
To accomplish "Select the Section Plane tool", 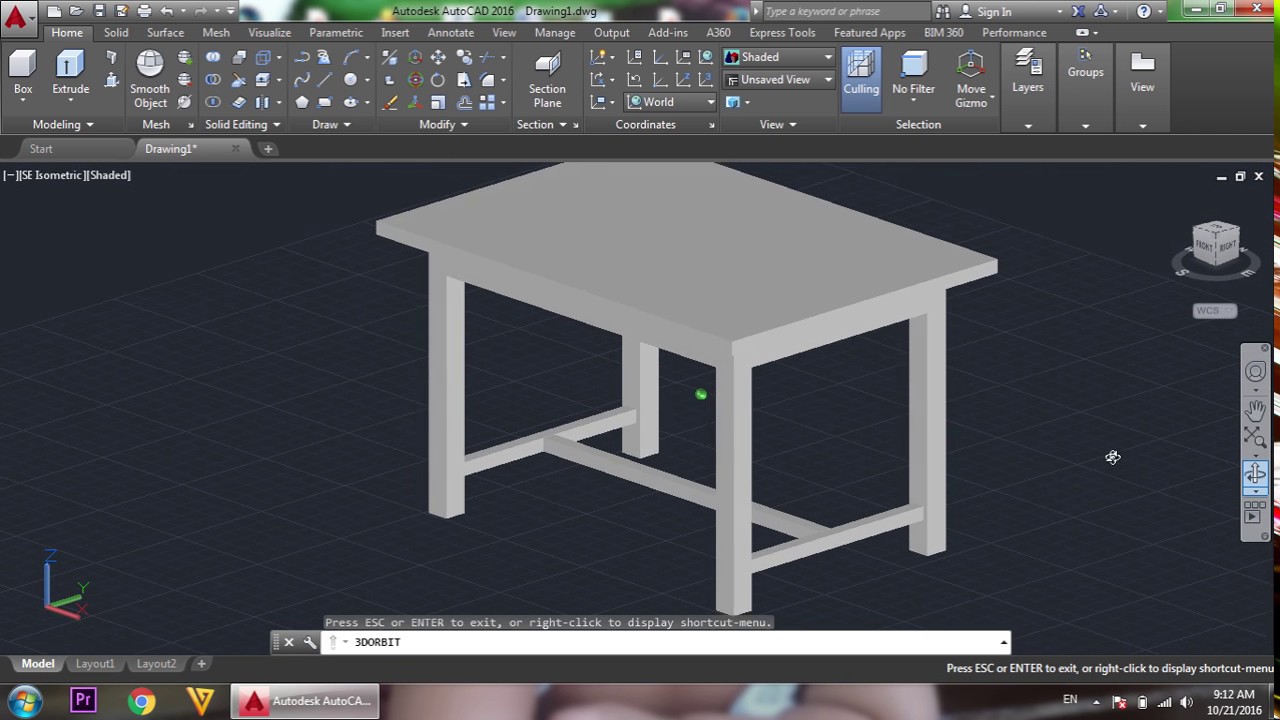I will (x=547, y=80).
